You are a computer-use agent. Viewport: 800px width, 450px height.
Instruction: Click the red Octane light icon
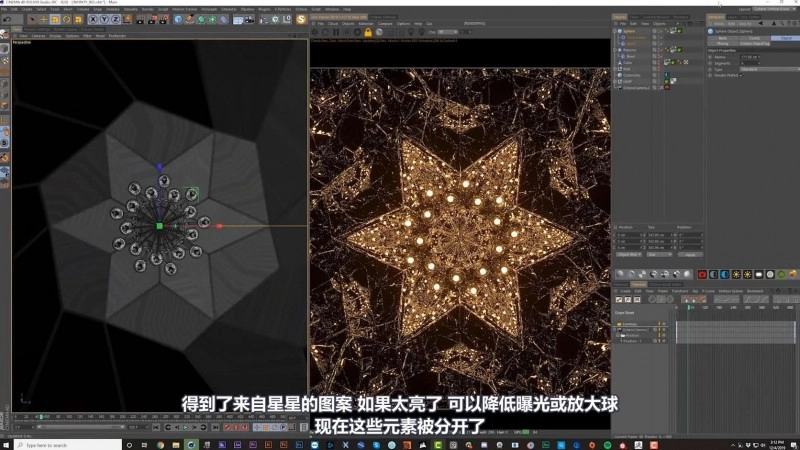[701, 274]
